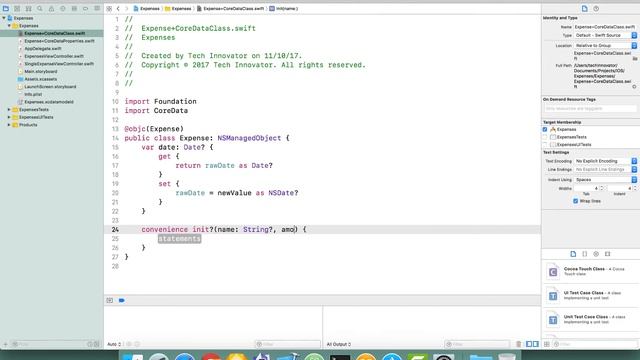The image size is (640, 360).
Task: Open the file Type dropdown
Action: [606, 36]
